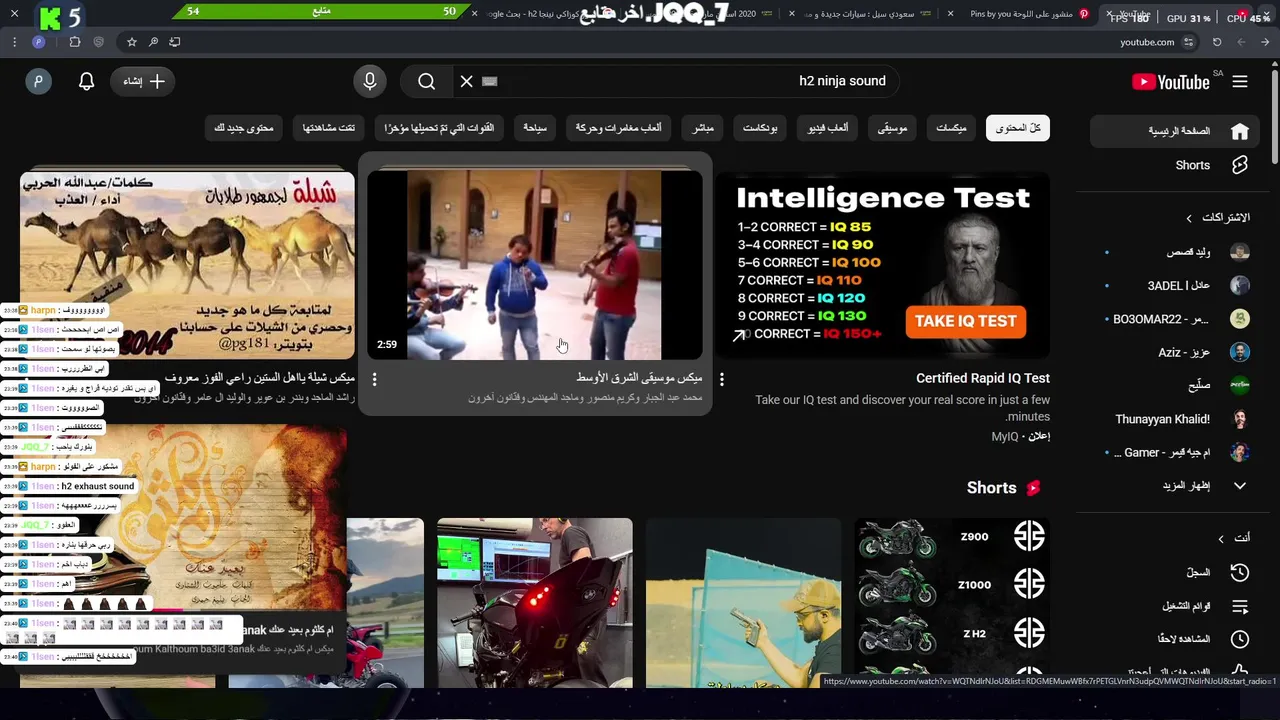Click the shield icon in browser toolbar
The height and width of the screenshot is (720, 1280).
98,42
